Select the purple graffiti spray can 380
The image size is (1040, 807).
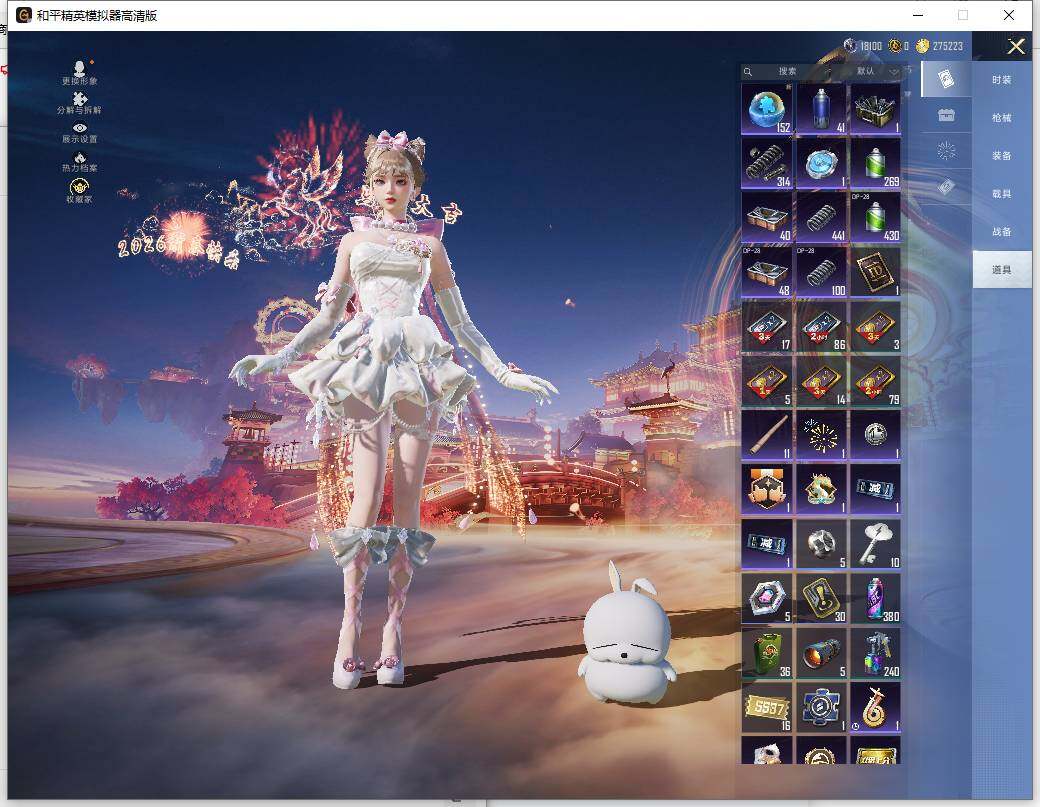tap(876, 598)
